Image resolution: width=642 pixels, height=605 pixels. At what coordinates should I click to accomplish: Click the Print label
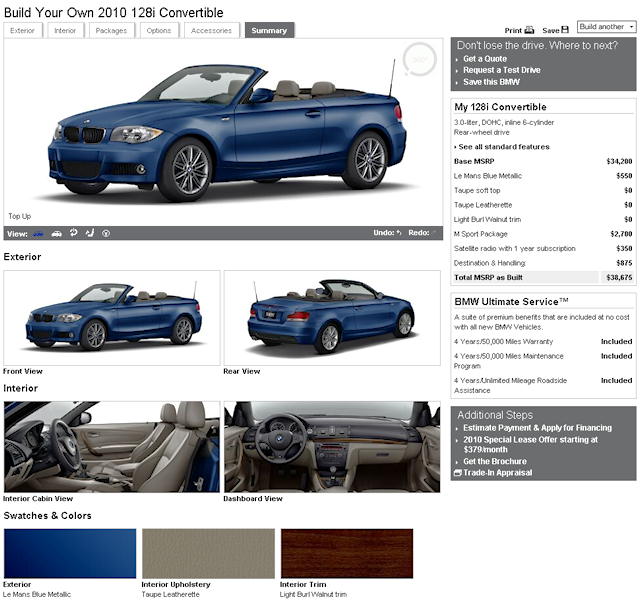pyautogui.click(x=513, y=30)
